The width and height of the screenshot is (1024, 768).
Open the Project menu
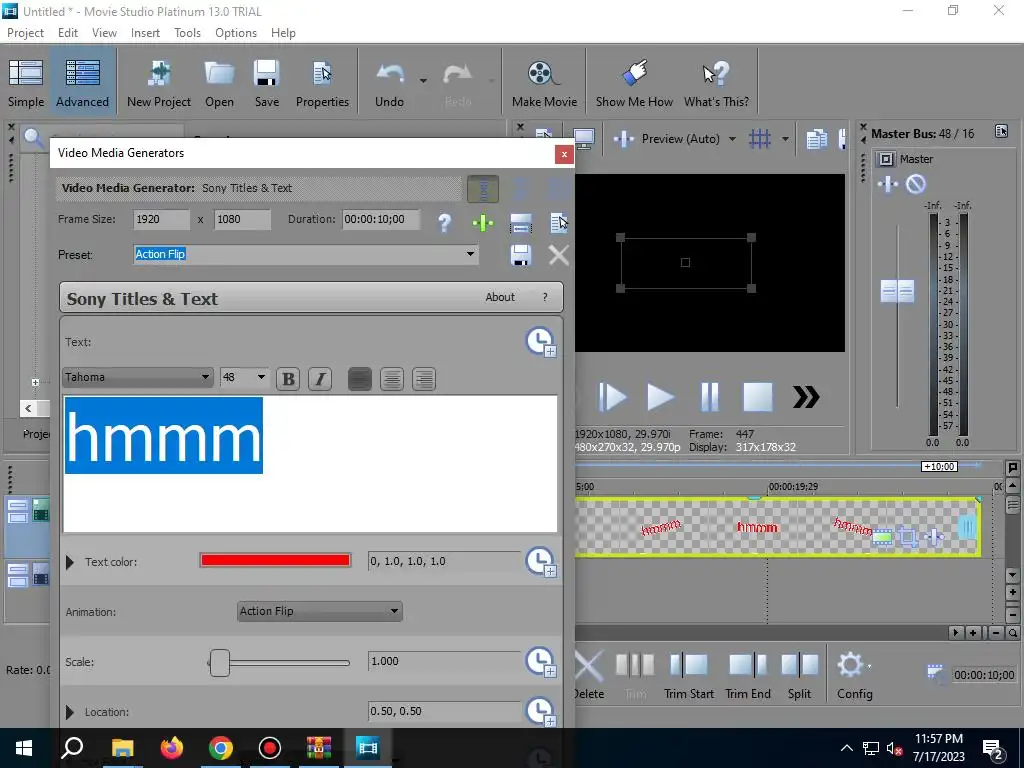[25, 33]
